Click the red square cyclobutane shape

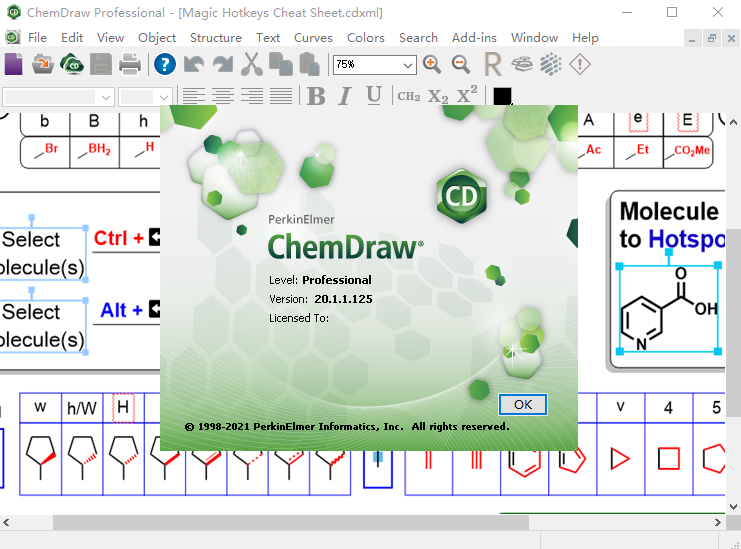[x=668, y=459]
